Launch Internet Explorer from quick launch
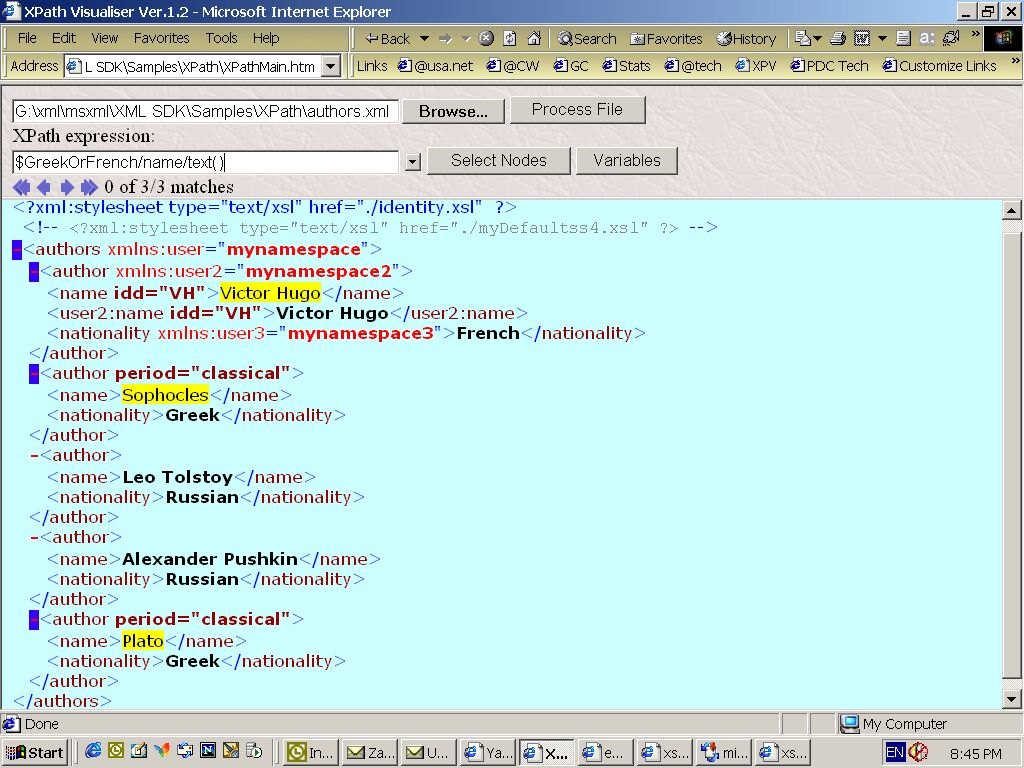Screen dimensions: 1024x768 click(93, 750)
